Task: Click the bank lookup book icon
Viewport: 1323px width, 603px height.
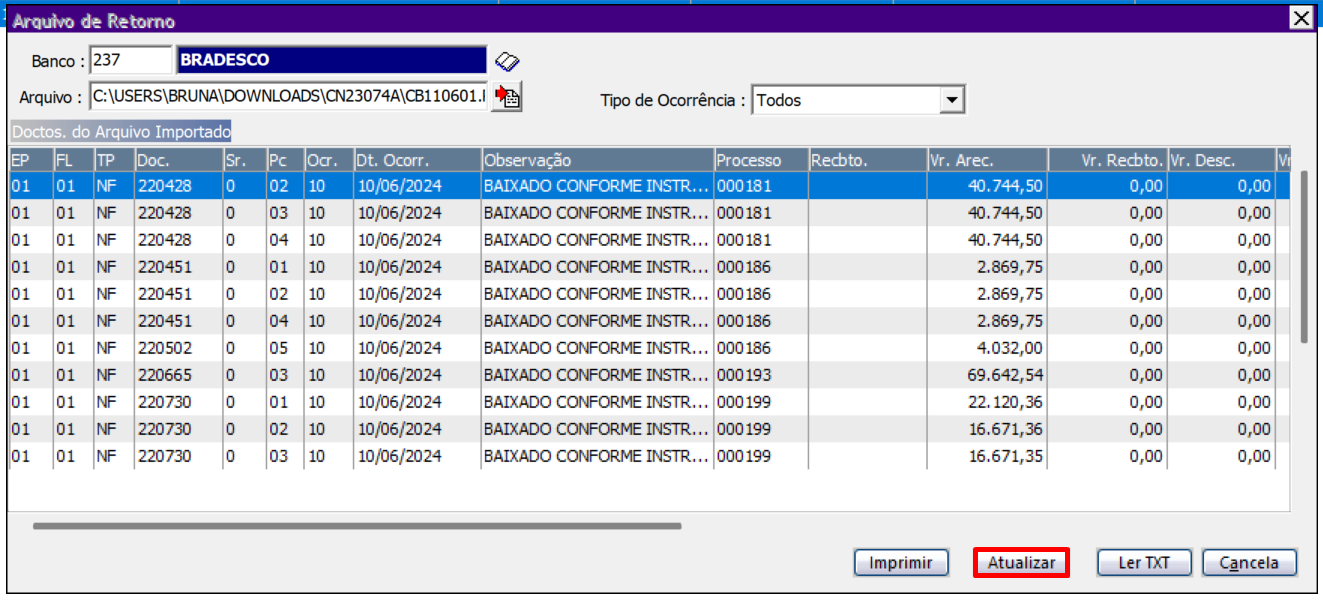Action: click(x=508, y=61)
